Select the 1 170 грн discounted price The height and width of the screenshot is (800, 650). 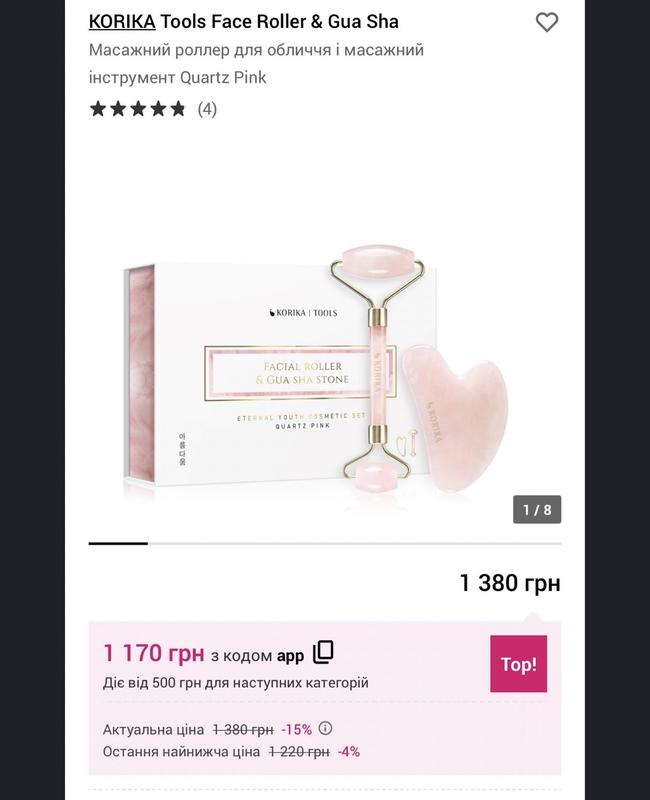[154, 653]
